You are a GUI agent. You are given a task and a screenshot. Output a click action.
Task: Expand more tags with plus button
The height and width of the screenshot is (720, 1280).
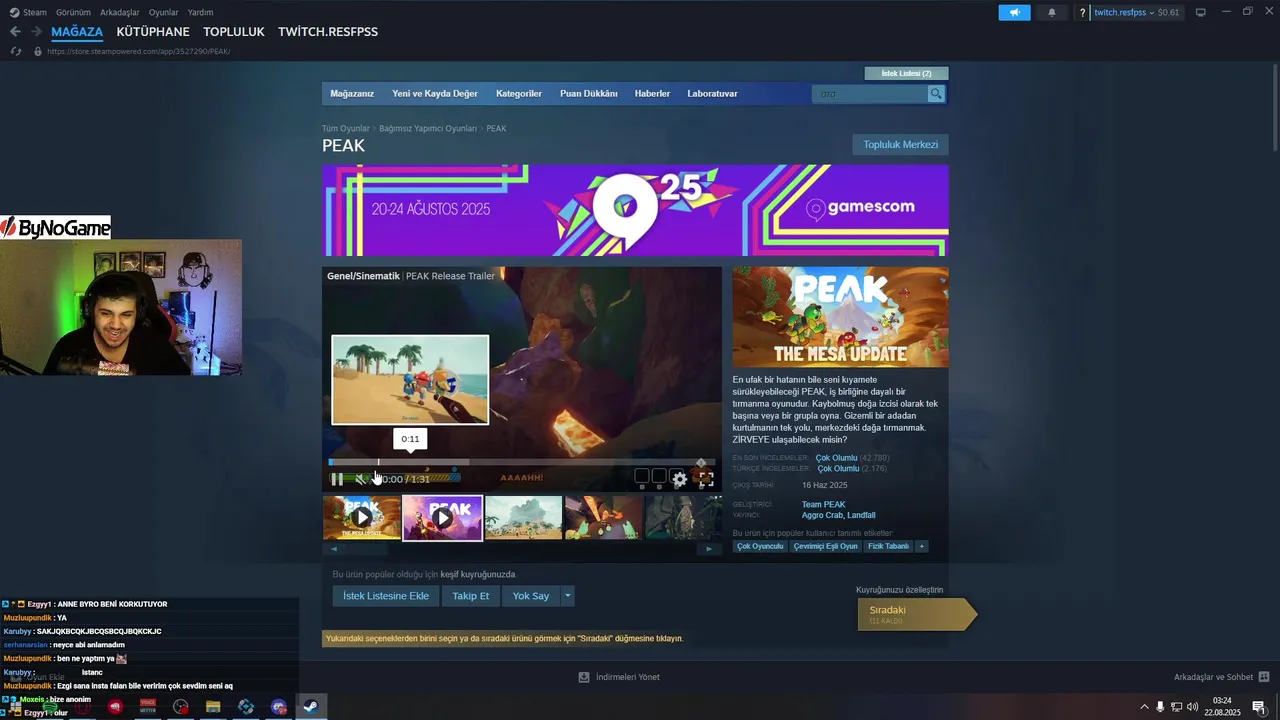(x=922, y=547)
